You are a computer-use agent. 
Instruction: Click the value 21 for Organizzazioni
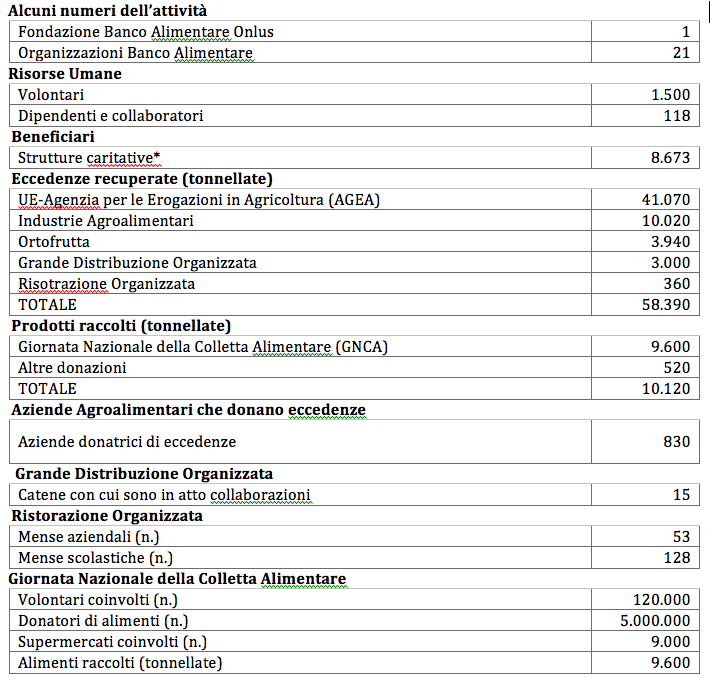pyautogui.click(x=681, y=53)
